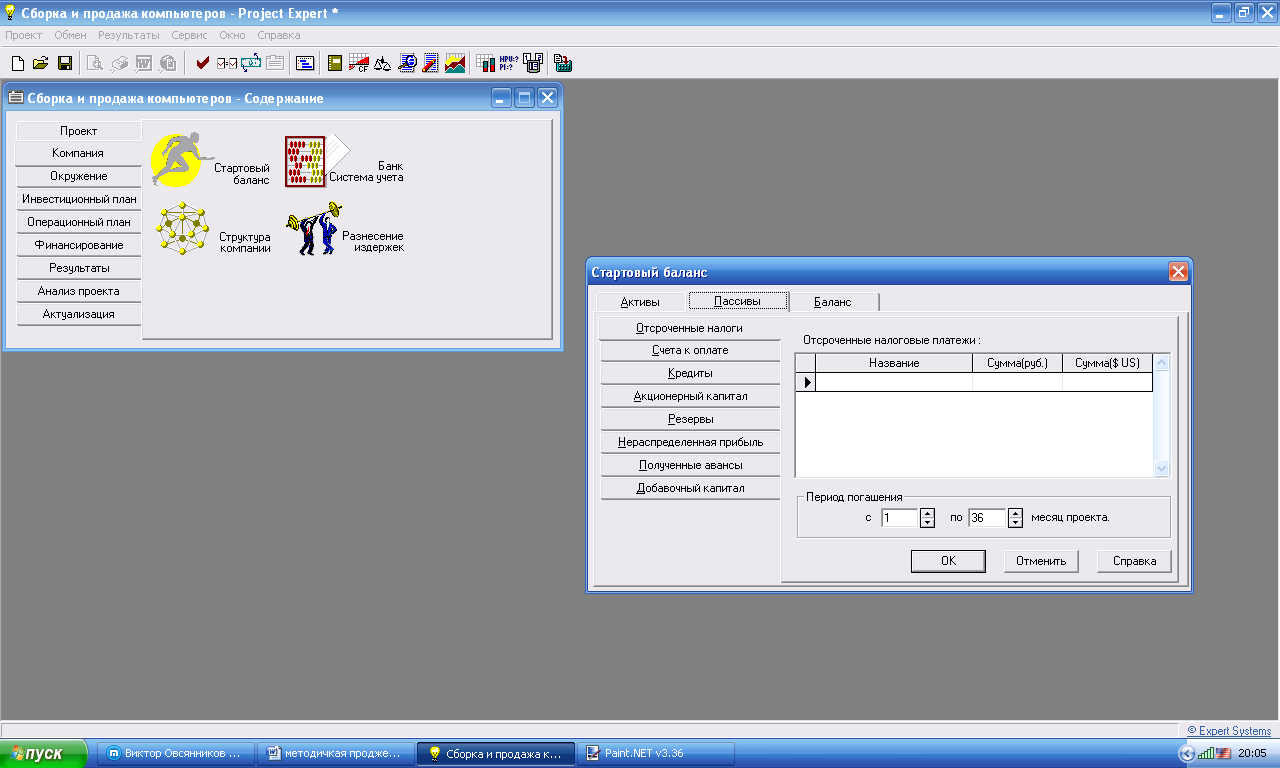Click the table scrollbar up arrow
The image size is (1280, 768).
(1161, 363)
